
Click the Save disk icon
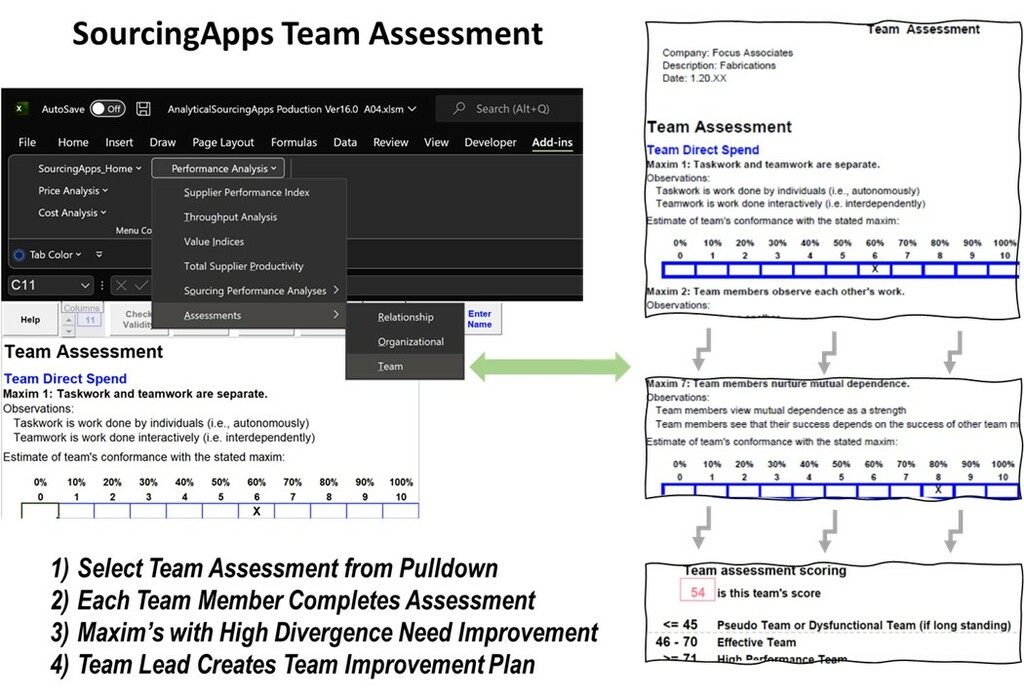pyautogui.click(x=144, y=109)
